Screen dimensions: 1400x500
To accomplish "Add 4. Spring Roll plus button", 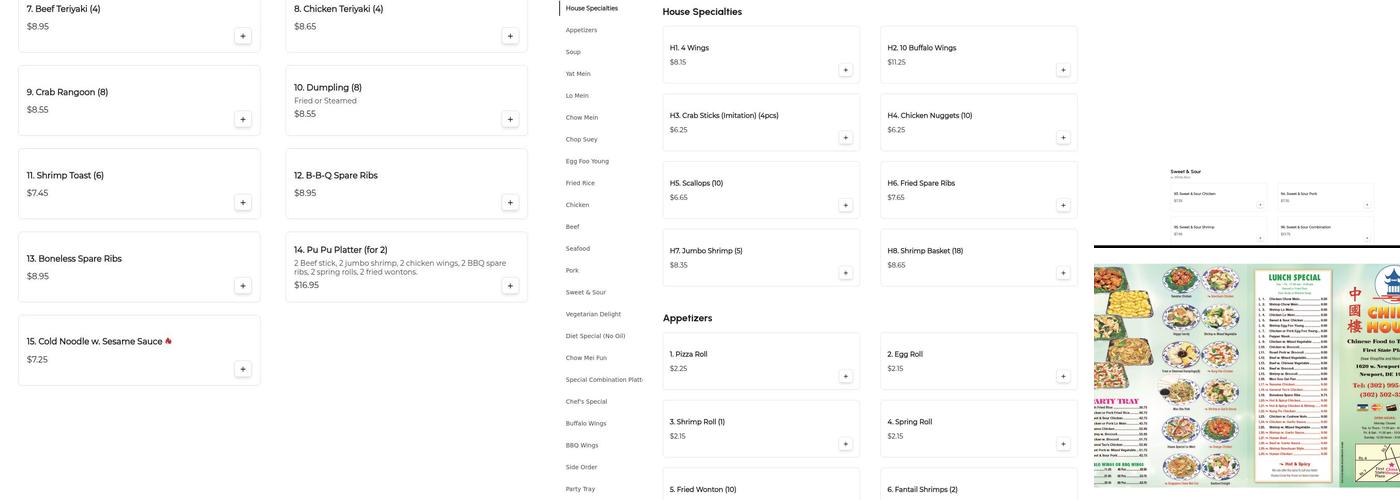I will [x=1063, y=444].
